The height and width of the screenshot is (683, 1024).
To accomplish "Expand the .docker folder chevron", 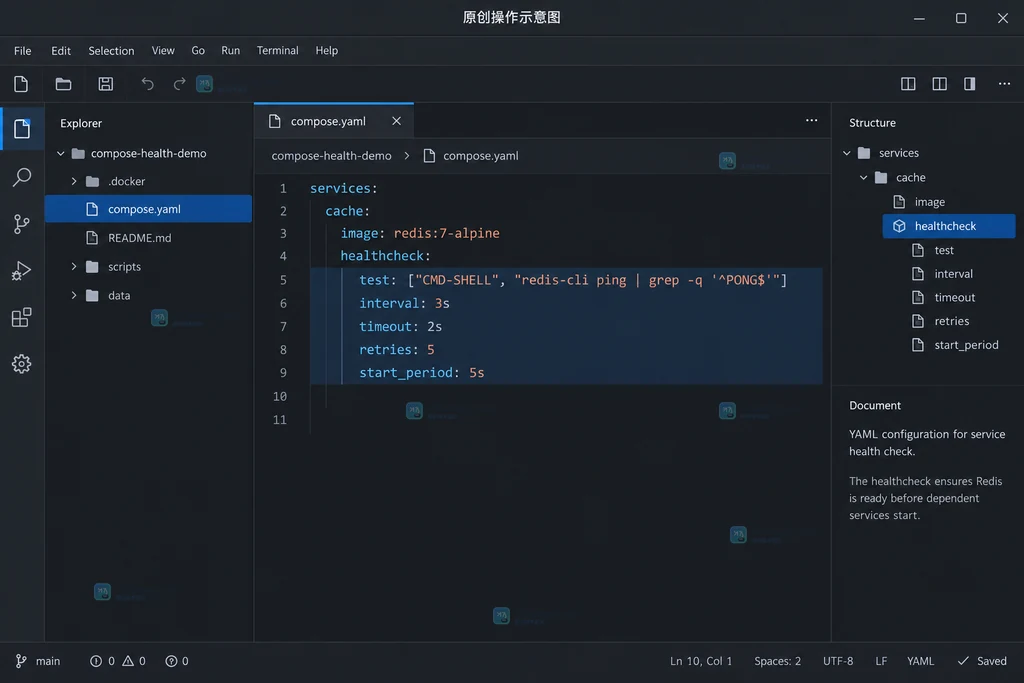I will (74, 182).
